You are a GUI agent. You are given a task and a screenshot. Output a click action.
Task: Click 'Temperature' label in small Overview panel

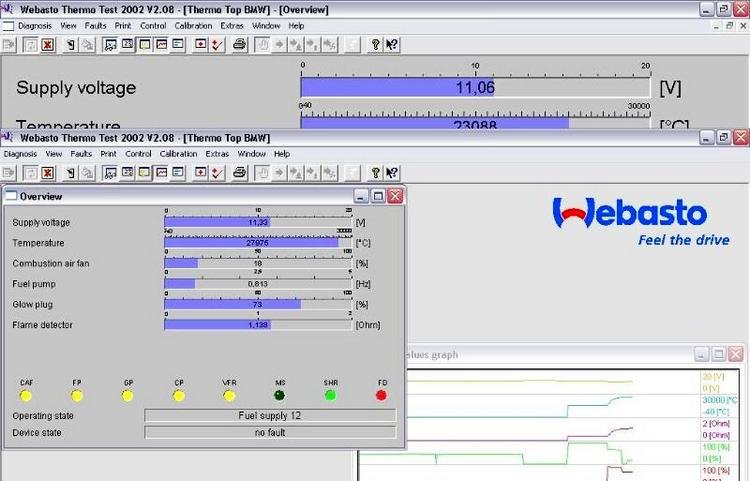point(38,243)
